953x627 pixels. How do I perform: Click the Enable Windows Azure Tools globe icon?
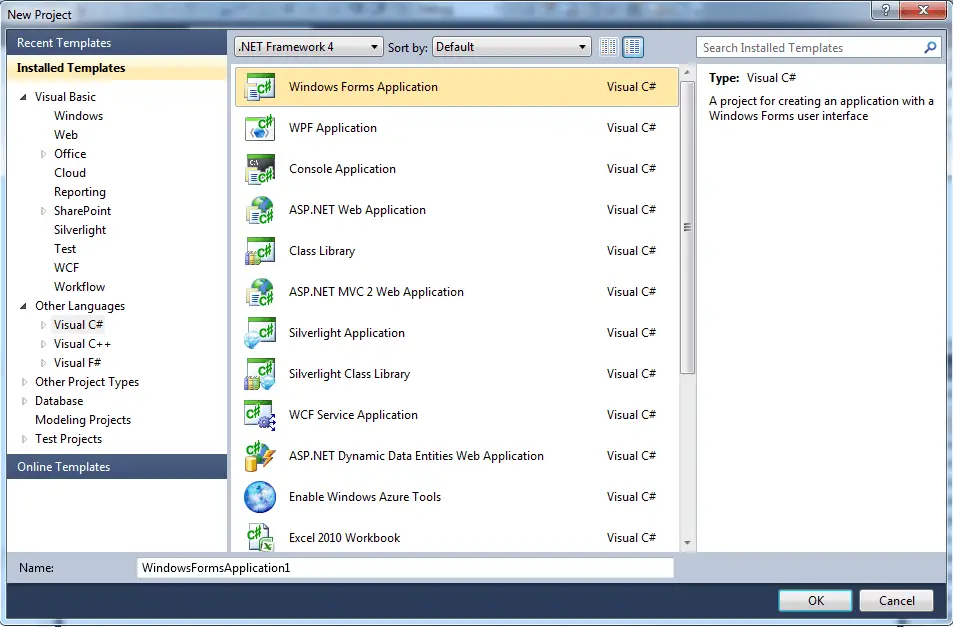coord(260,497)
